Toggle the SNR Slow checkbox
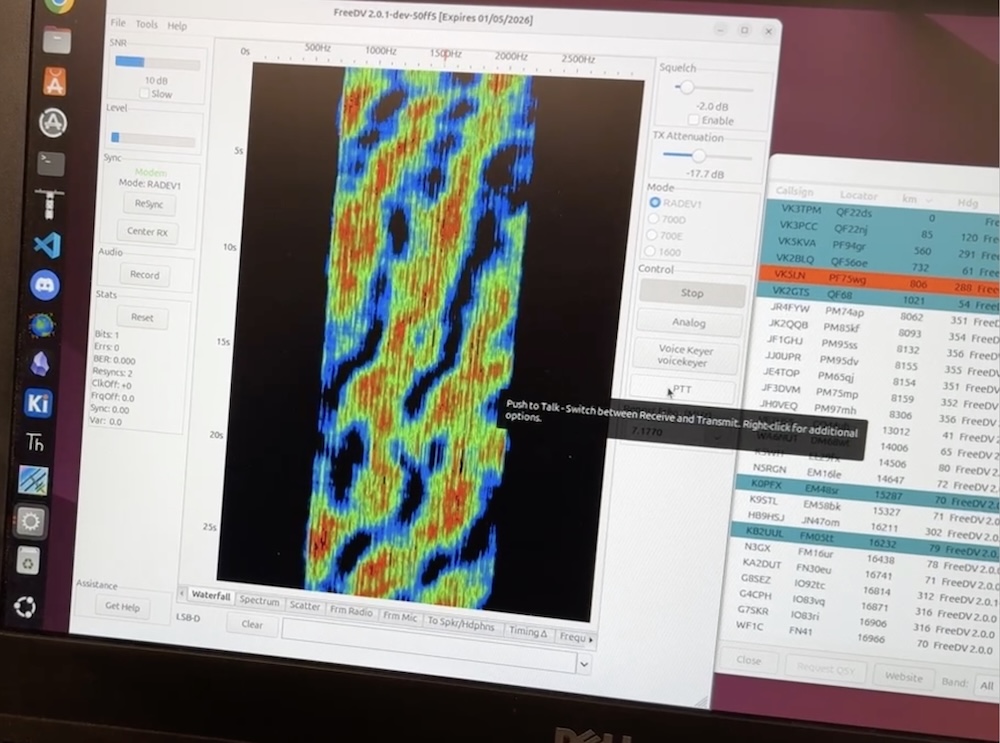This screenshot has width=1000, height=743. pyautogui.click(x=145, y=93)
